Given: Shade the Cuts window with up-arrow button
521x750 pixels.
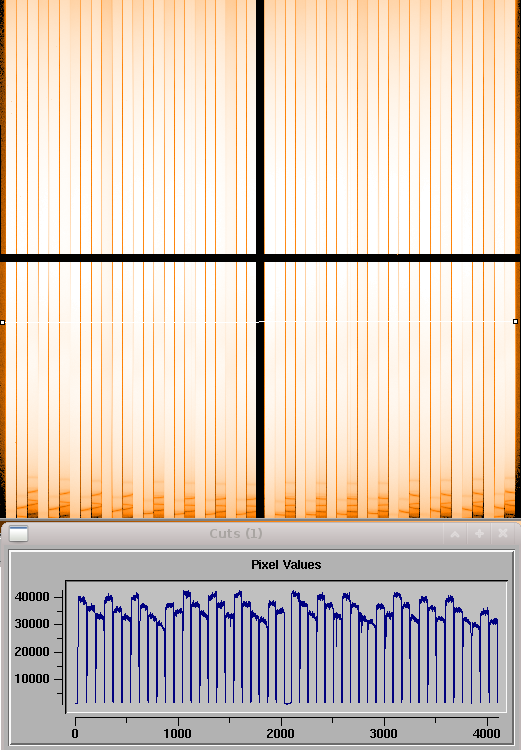Looking at the screenshot, I should [455, 533].
